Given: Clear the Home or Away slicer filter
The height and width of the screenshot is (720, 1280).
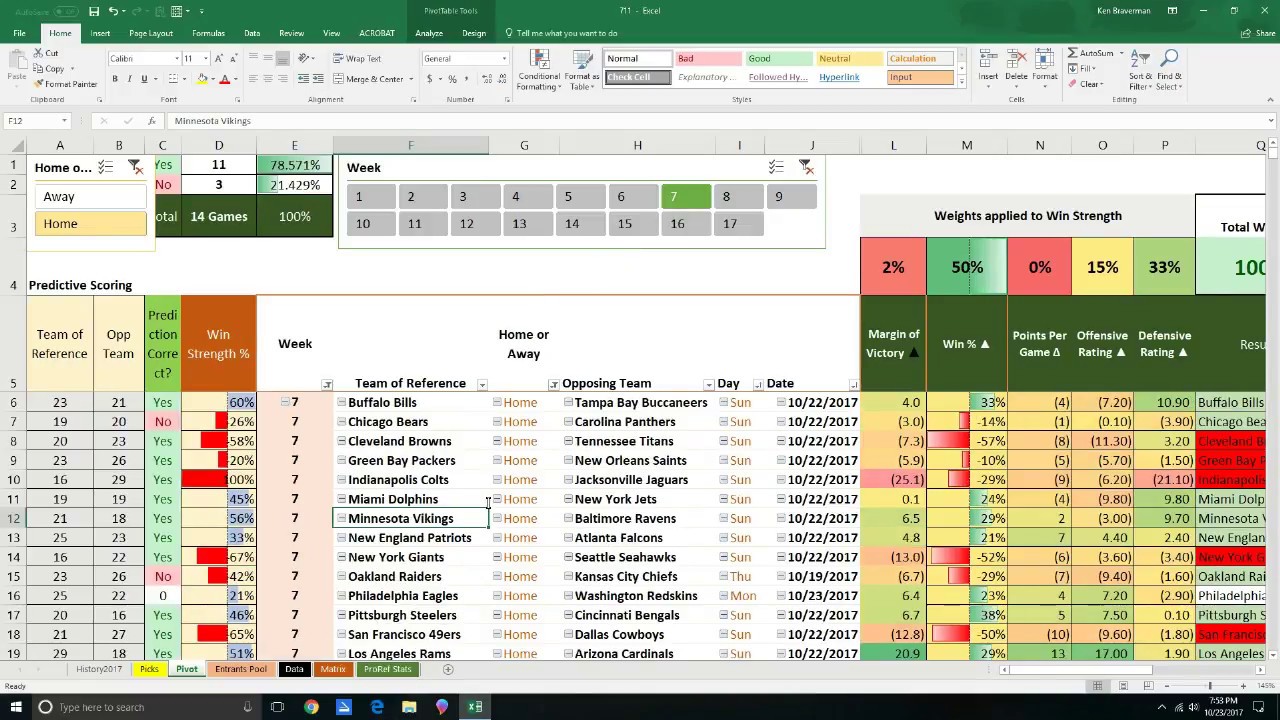Looking at the screenshot, I should point(135,167).
